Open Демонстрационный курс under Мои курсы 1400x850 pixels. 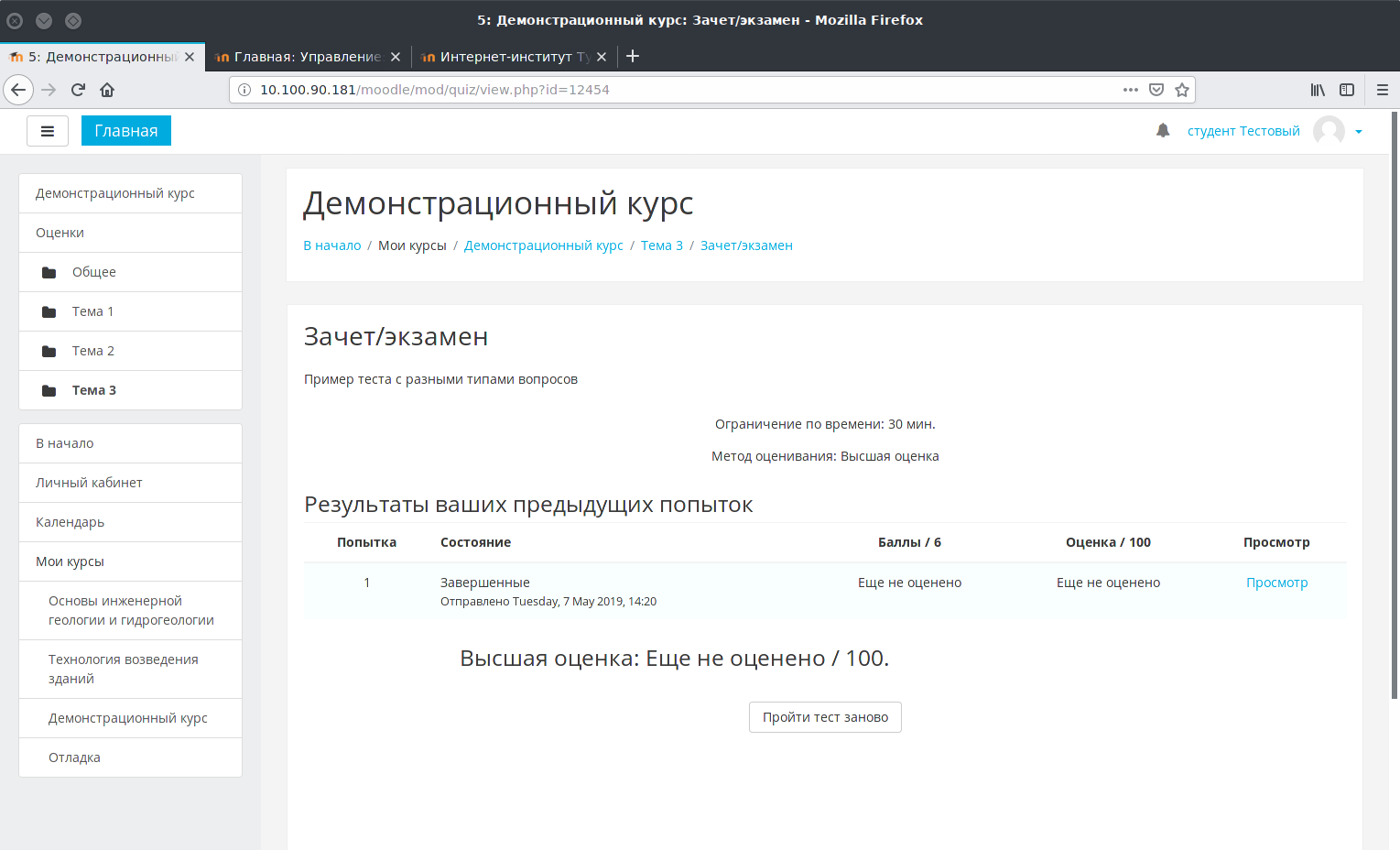pos(130,718)
